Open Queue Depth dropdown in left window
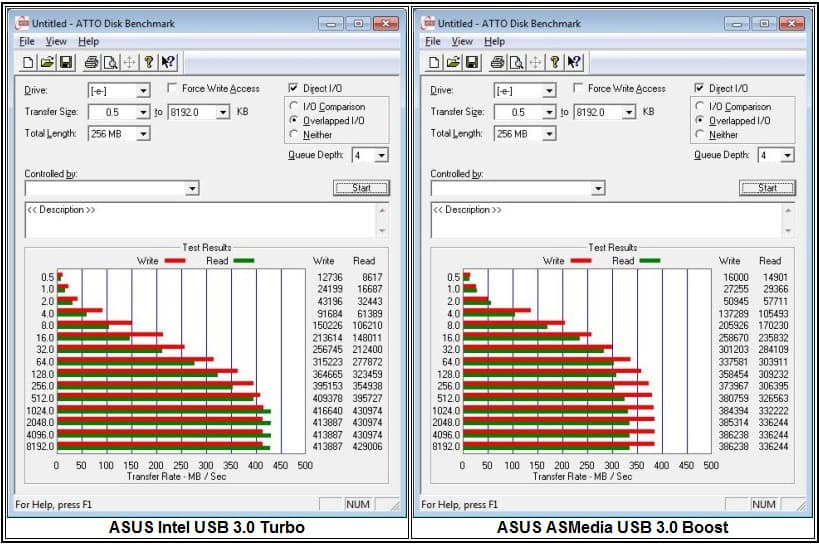Screen dimensions: 819x545 [x=382, y=156]
